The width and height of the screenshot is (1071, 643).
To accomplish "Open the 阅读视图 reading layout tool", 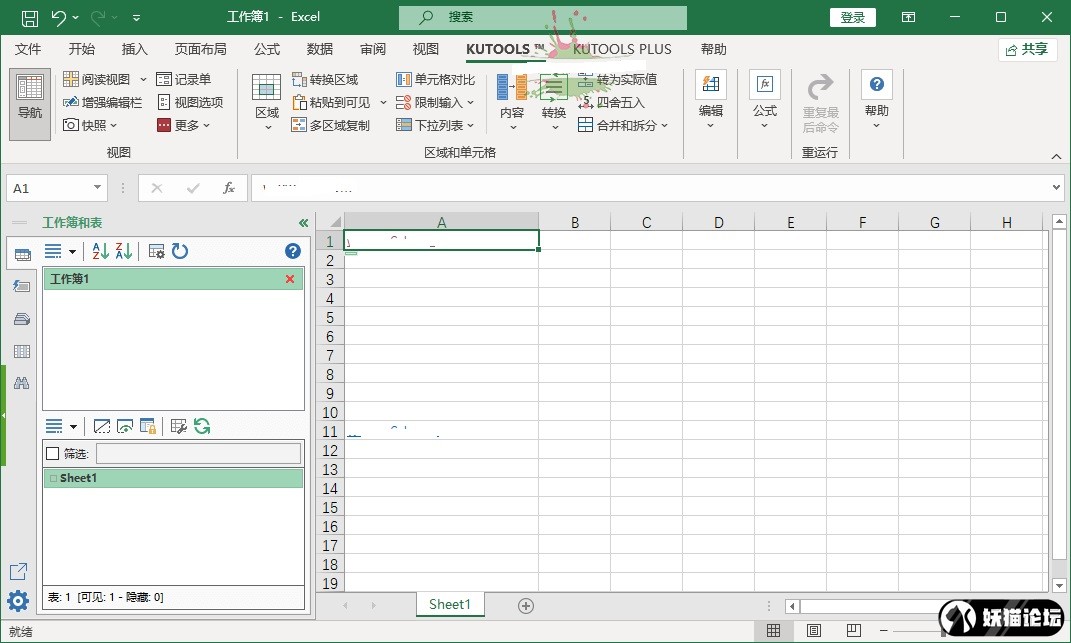I will pos(96,79).
